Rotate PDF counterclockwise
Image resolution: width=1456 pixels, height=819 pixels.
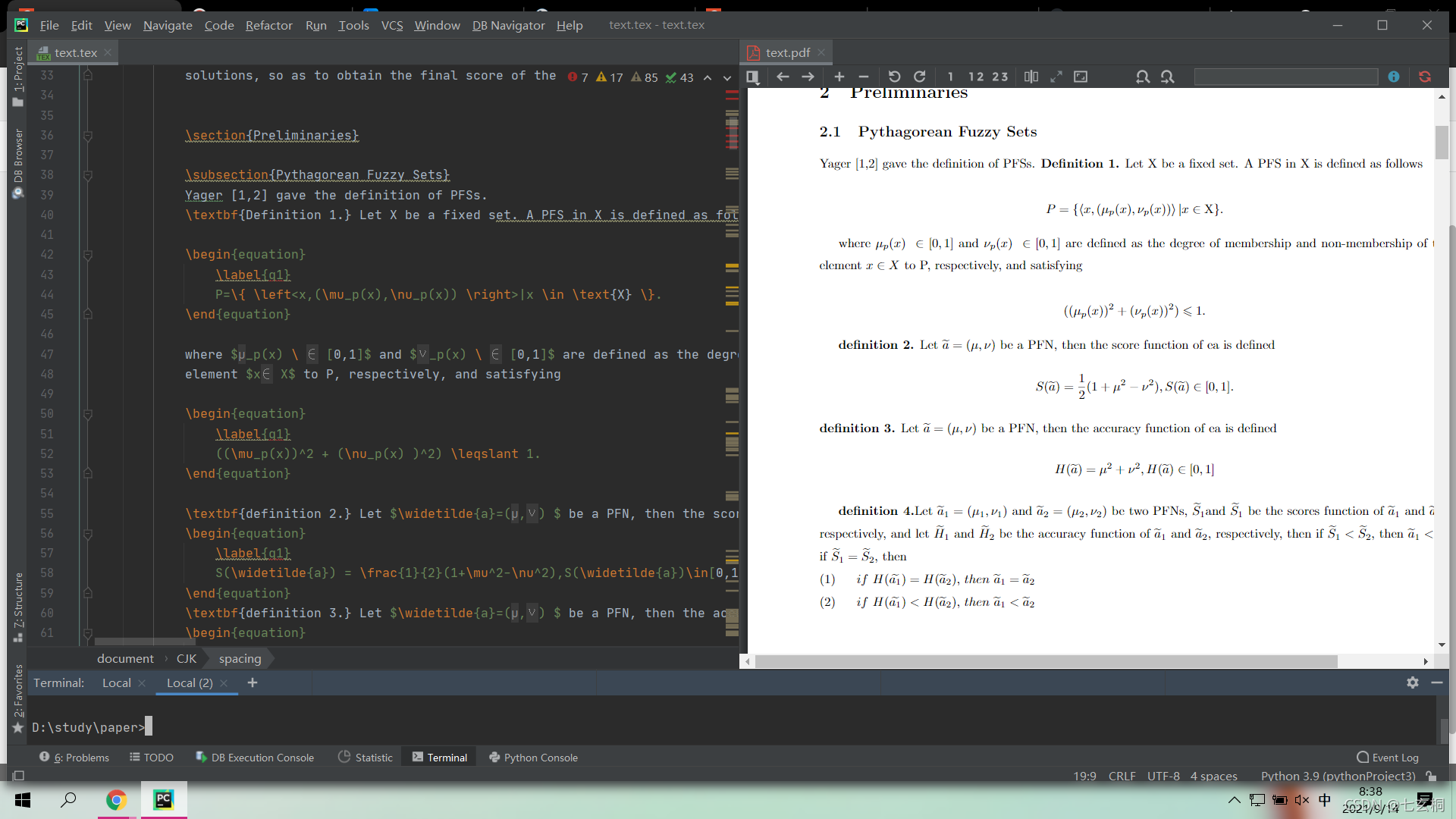click(894, 77)
